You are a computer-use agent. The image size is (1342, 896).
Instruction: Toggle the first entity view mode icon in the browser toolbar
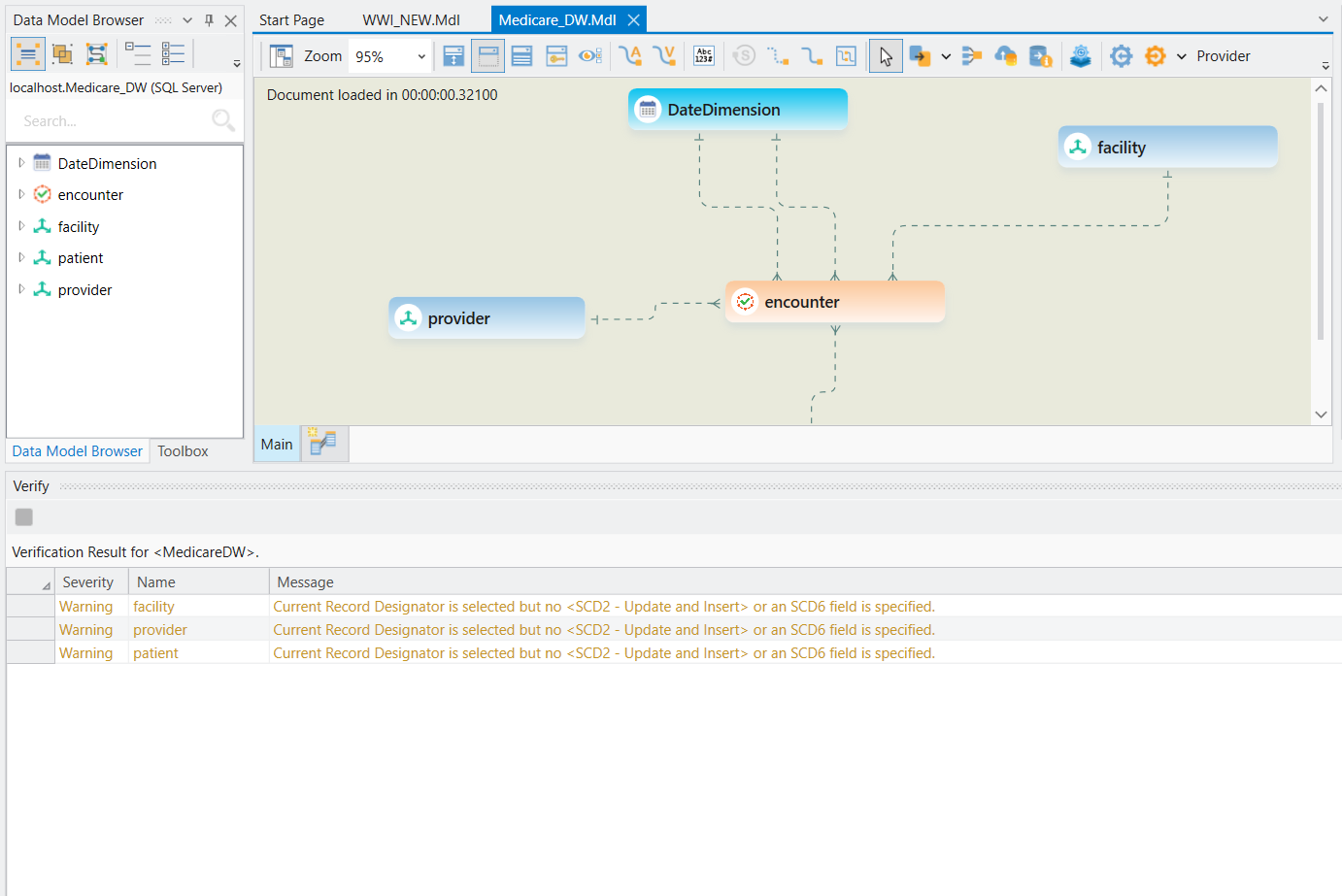pos(28,54)
